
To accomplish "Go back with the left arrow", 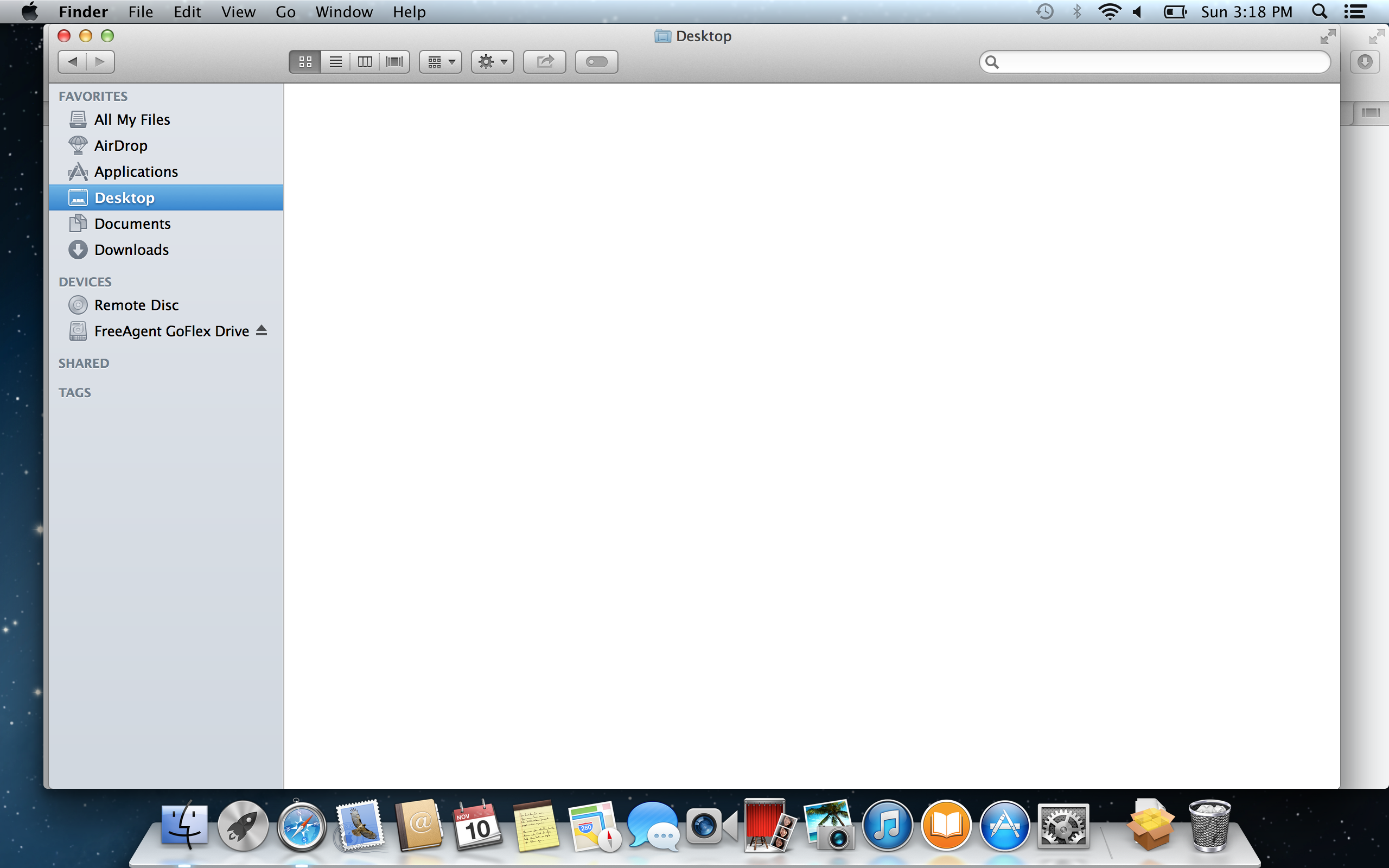I will (x=72, y=61).
